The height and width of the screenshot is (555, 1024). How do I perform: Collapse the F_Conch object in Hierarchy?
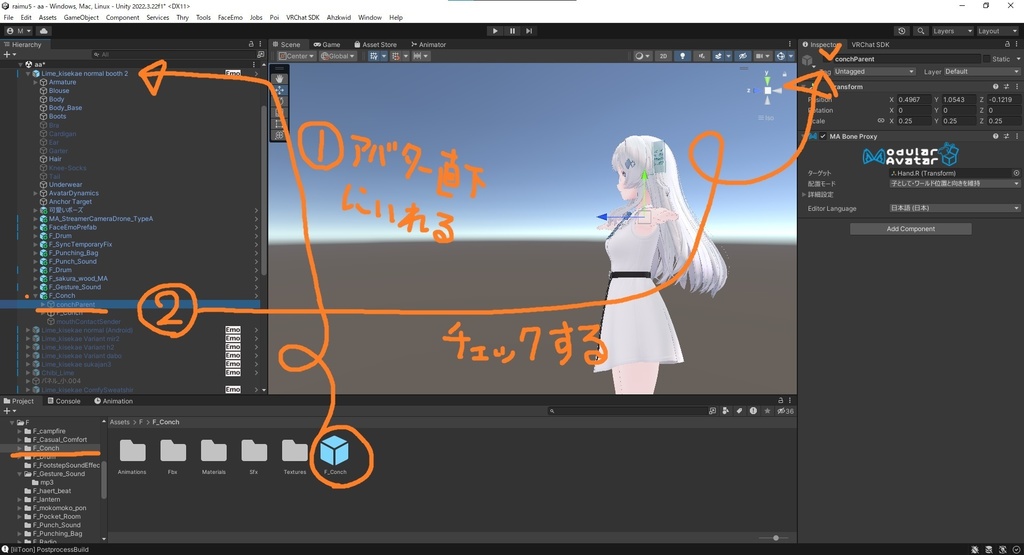click(36, 296)
